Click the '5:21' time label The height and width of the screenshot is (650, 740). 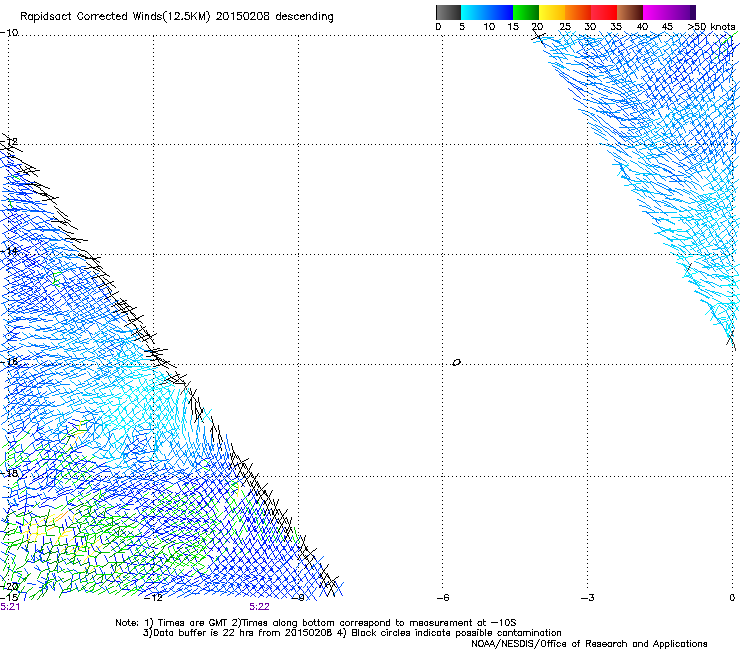click(x=10, y=607)
